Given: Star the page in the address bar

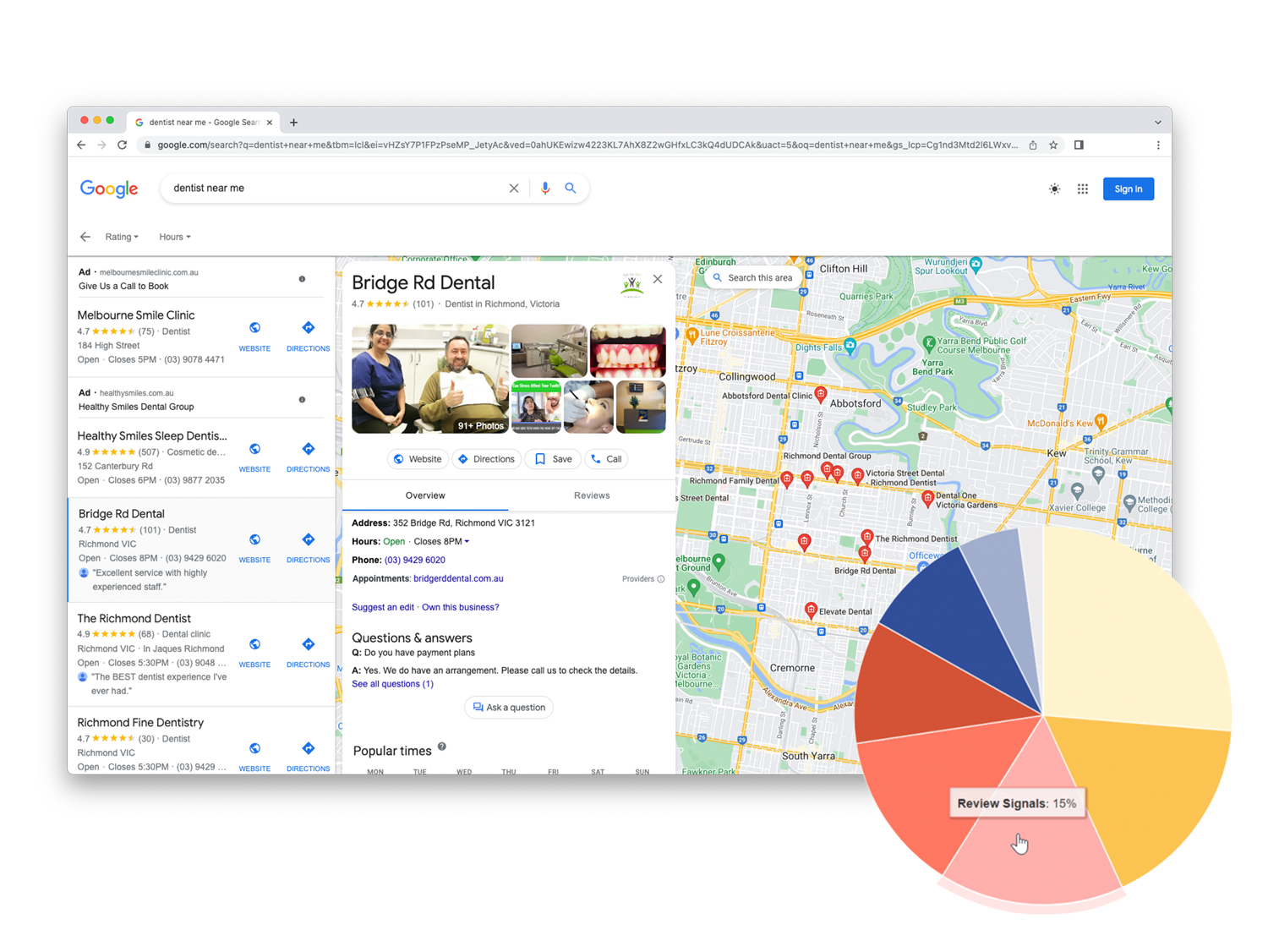Looking at the screenshot, I should pos(1053,145).
